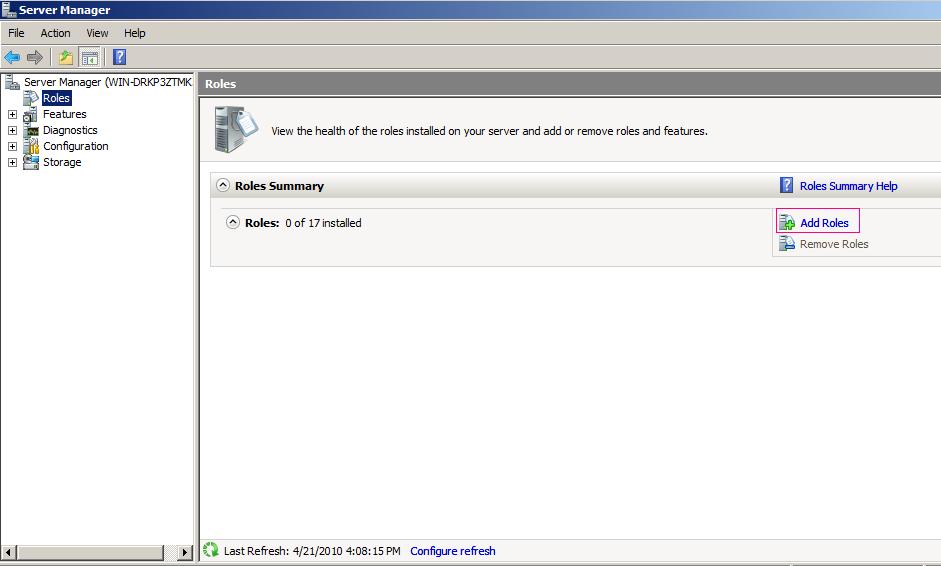This screenshot has height=566, width=941.
Task: Click the Configuration tree node icon
Action: point(31,146)
